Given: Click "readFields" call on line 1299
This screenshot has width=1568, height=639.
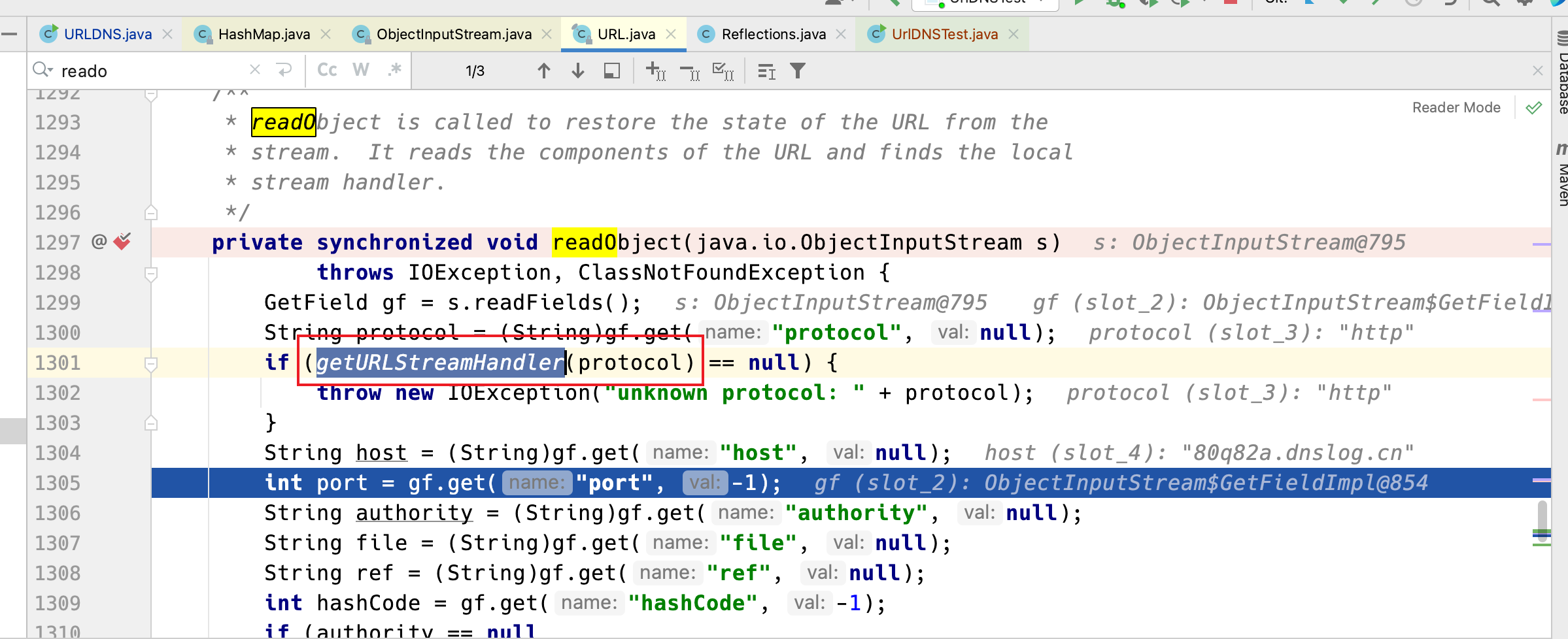Looking at the screenshot, I should pos(538,303).
